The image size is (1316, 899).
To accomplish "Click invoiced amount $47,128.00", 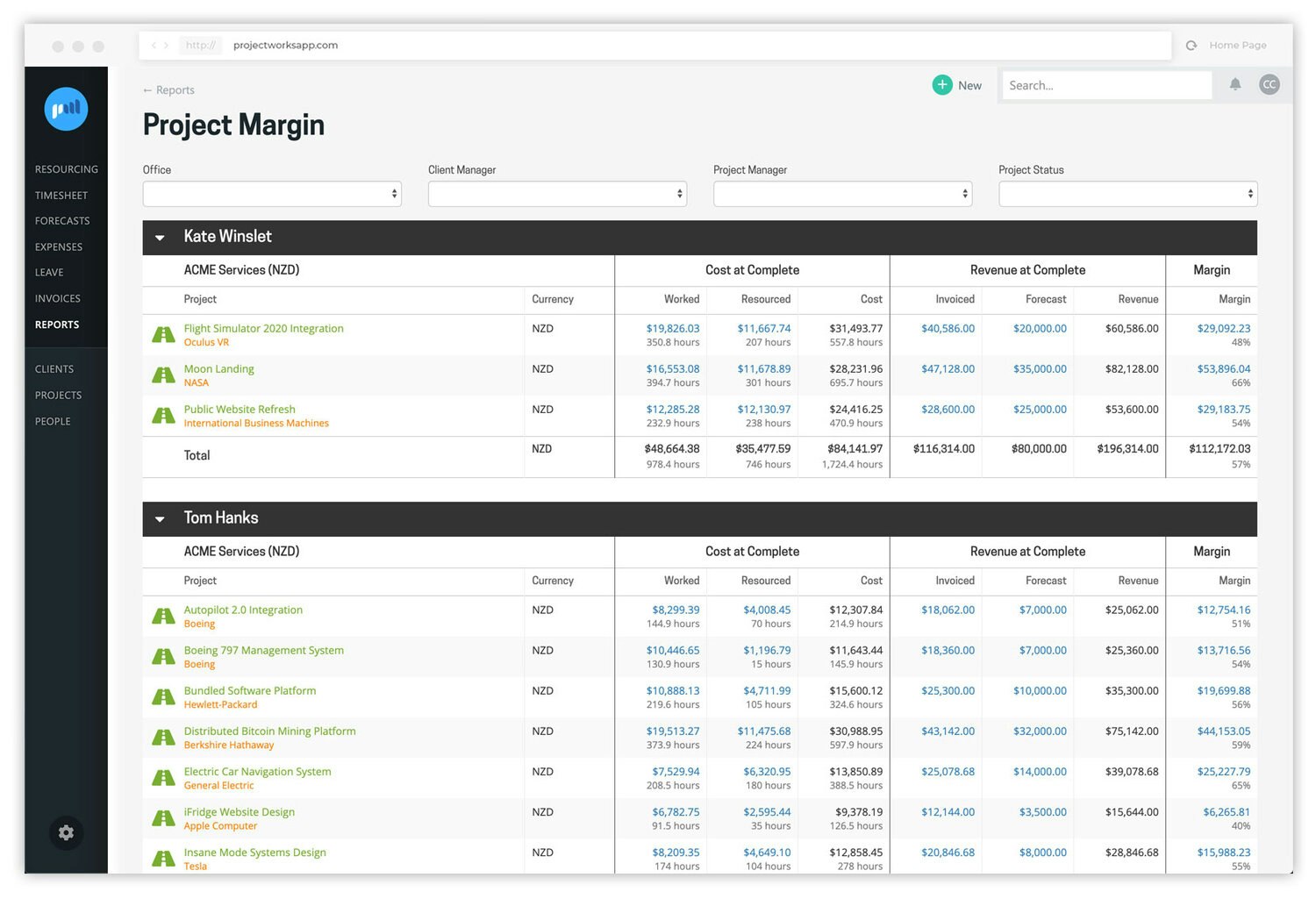I will pos(948,369).
